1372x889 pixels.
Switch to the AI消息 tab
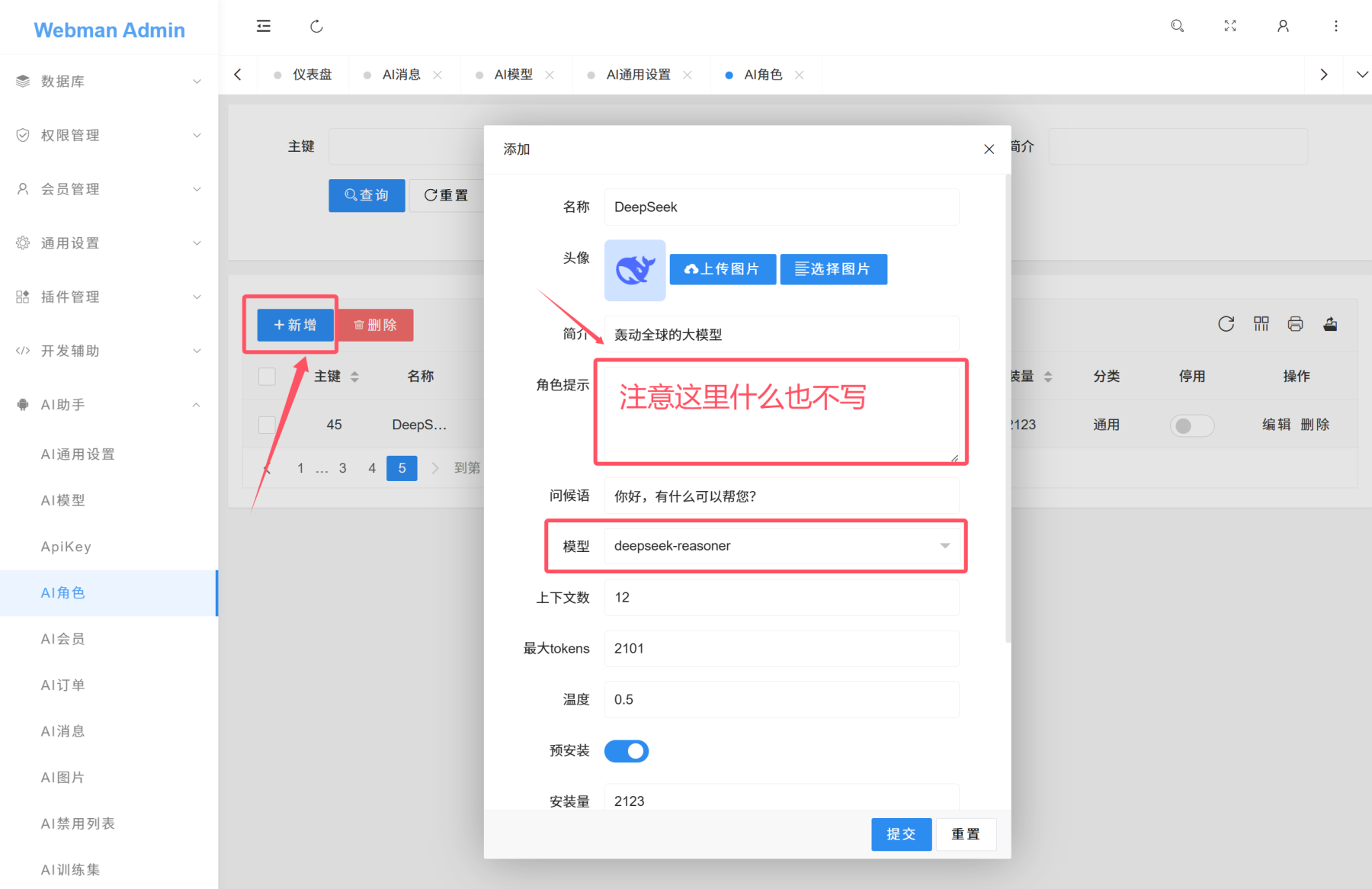point(402,75)
